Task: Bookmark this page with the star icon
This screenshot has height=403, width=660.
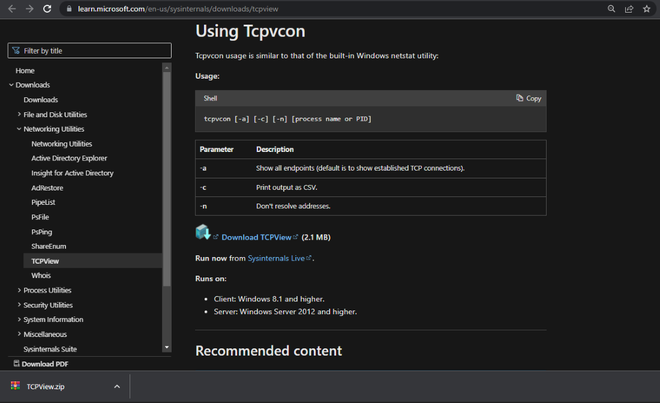Action: tap(648, 8)
